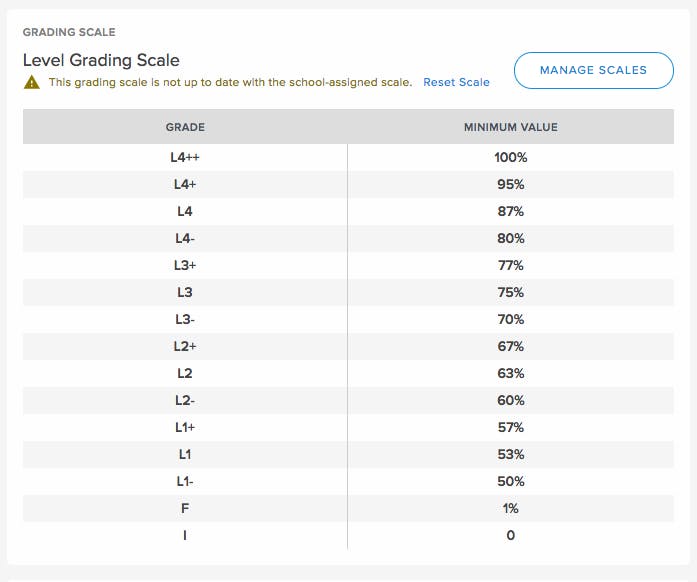
Task: Select the L2+ grade cell
Action: coord(185,346)
